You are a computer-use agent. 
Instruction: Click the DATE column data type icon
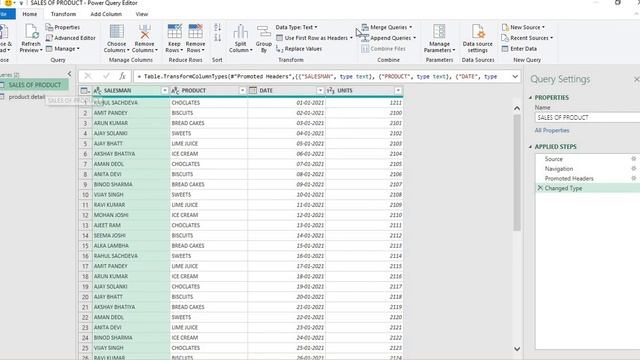tap(253, 91)
